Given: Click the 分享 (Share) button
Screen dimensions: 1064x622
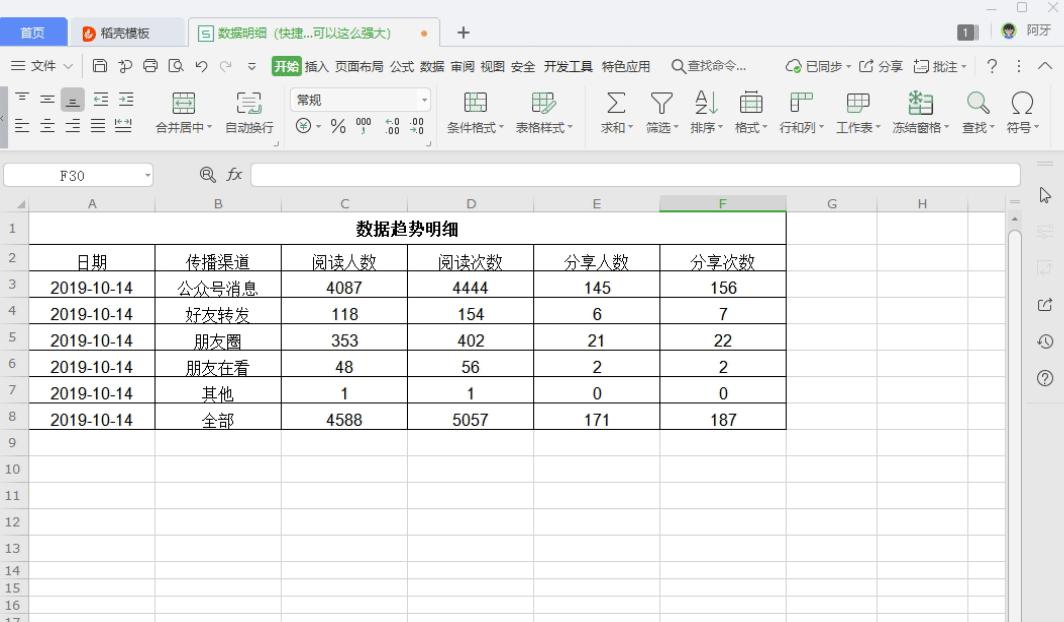Looking at the screenshot, I should 881,66.
